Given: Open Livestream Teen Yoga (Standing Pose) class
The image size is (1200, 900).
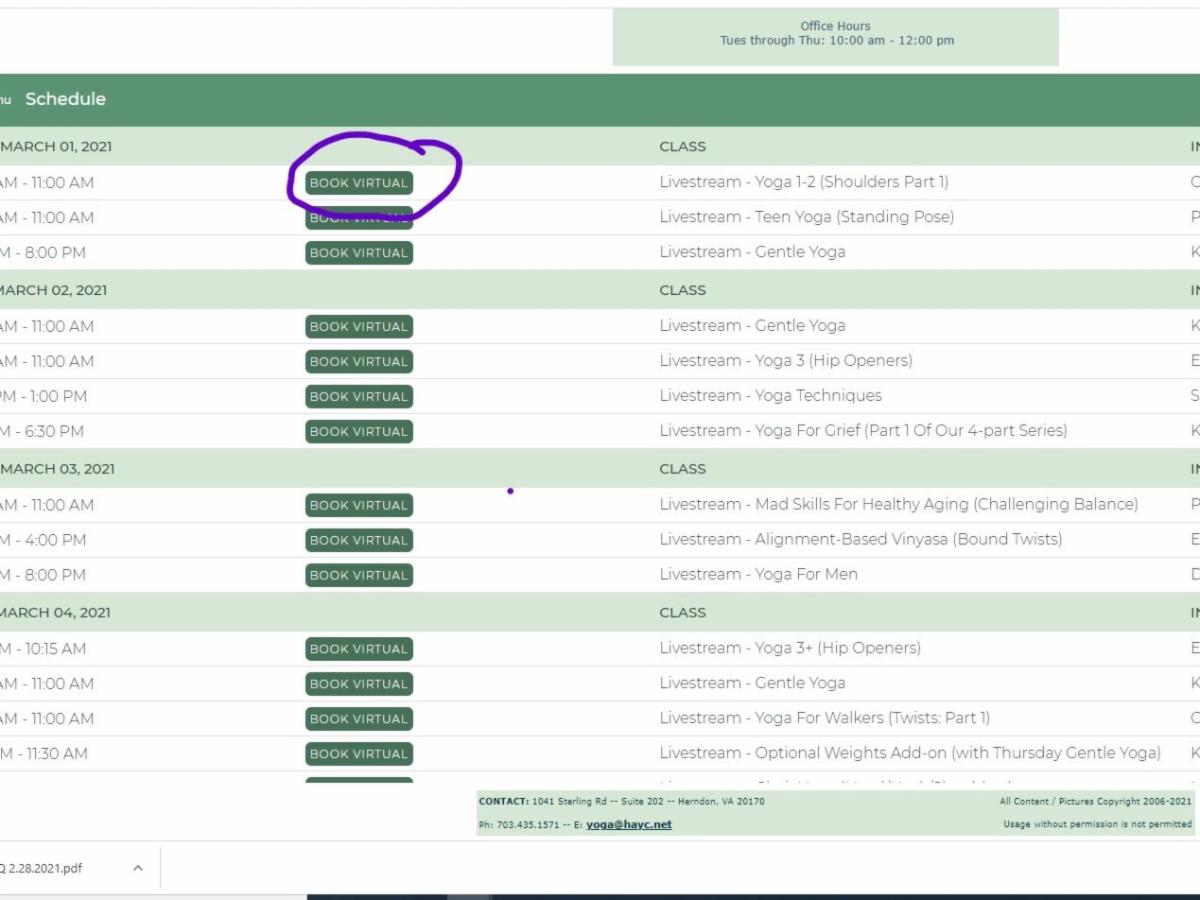Looking at the screenshot, I should (x=806, y=217).
